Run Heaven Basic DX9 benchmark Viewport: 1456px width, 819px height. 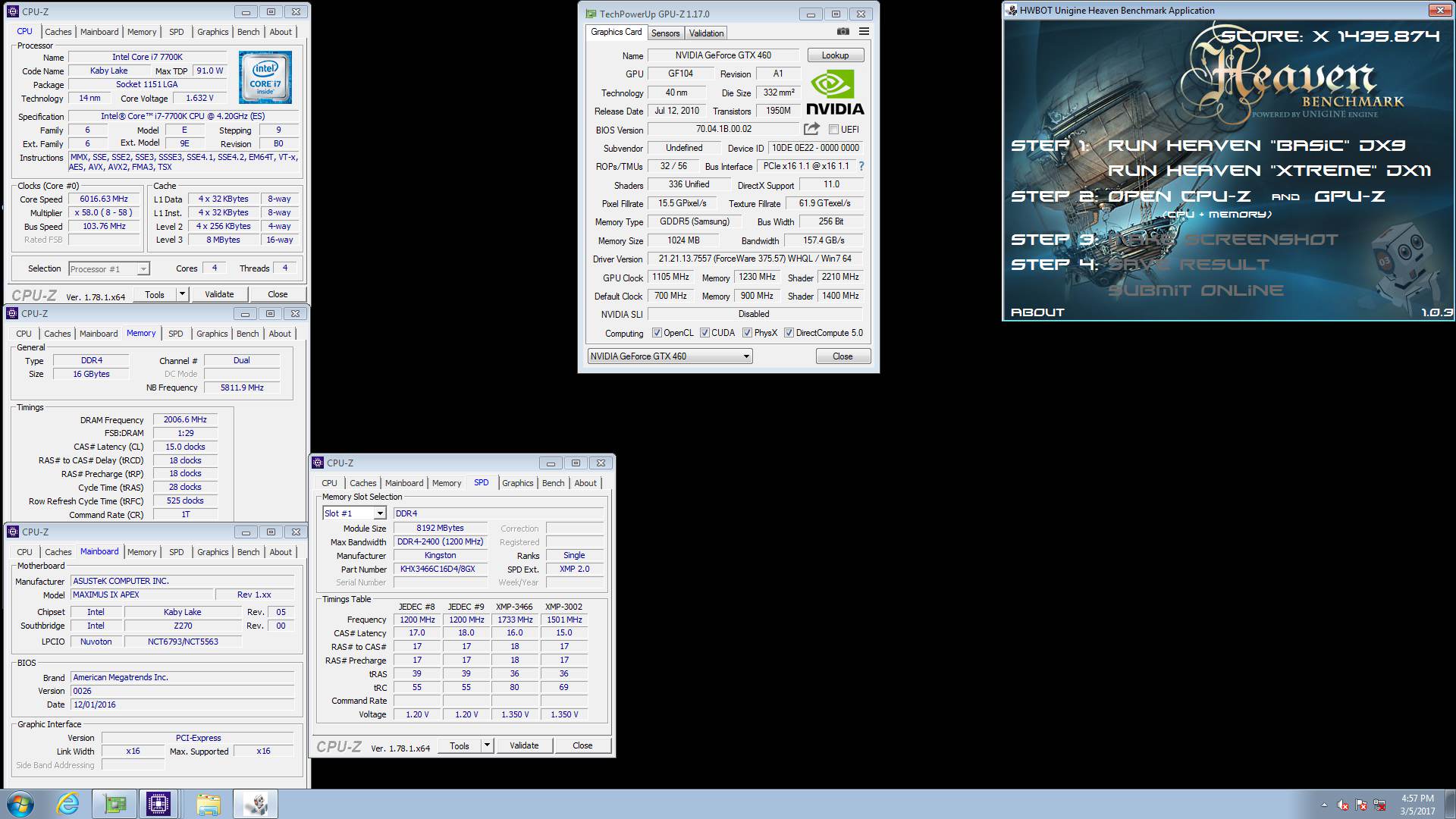click(x=1257, y=145)
